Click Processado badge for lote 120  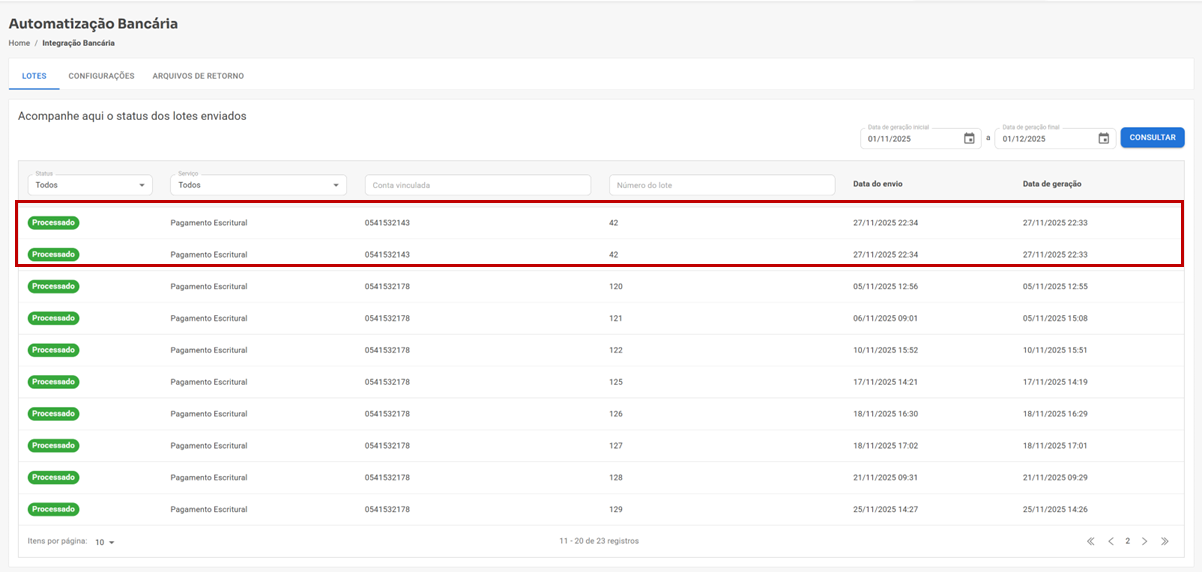(54, 286)
